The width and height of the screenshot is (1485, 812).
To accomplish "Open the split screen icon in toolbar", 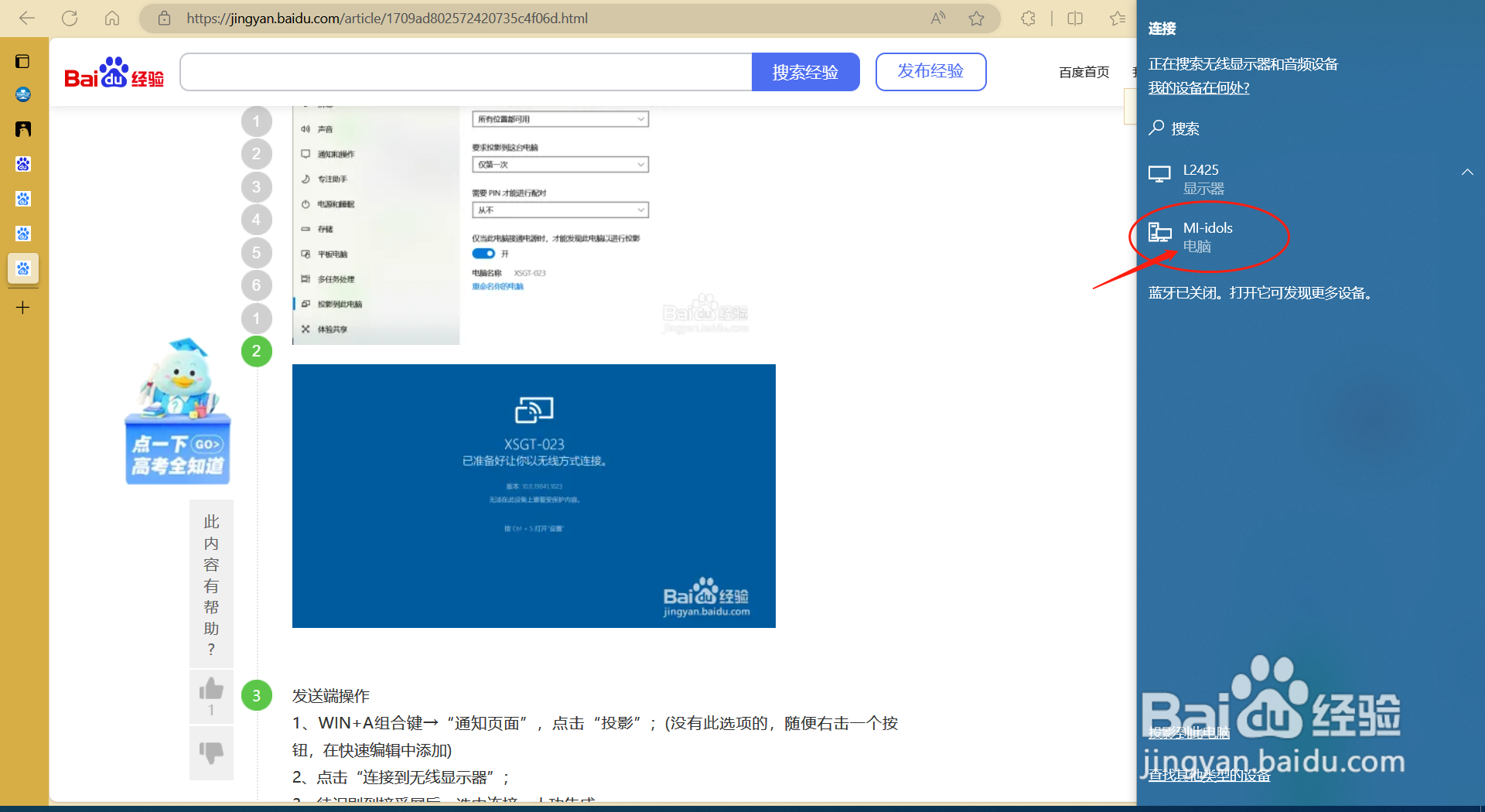I will click(x=1075, y=18).
